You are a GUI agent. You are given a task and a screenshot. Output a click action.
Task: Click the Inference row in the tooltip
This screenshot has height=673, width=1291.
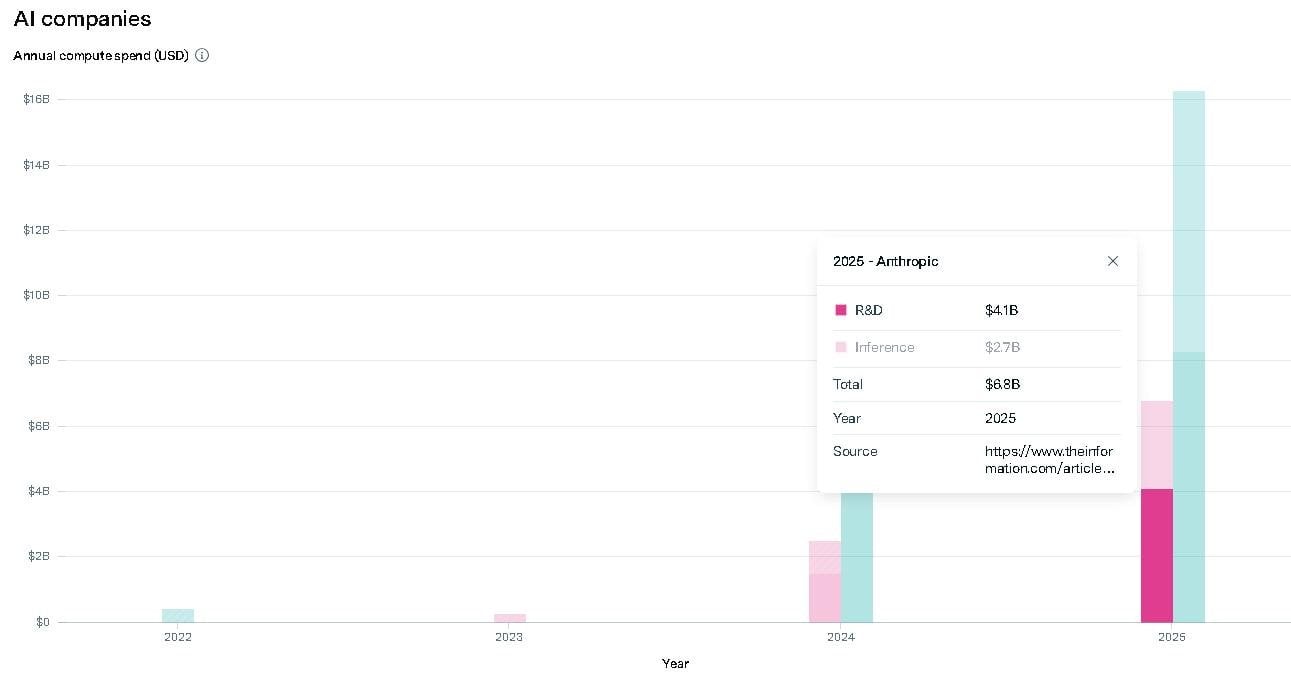884,347
